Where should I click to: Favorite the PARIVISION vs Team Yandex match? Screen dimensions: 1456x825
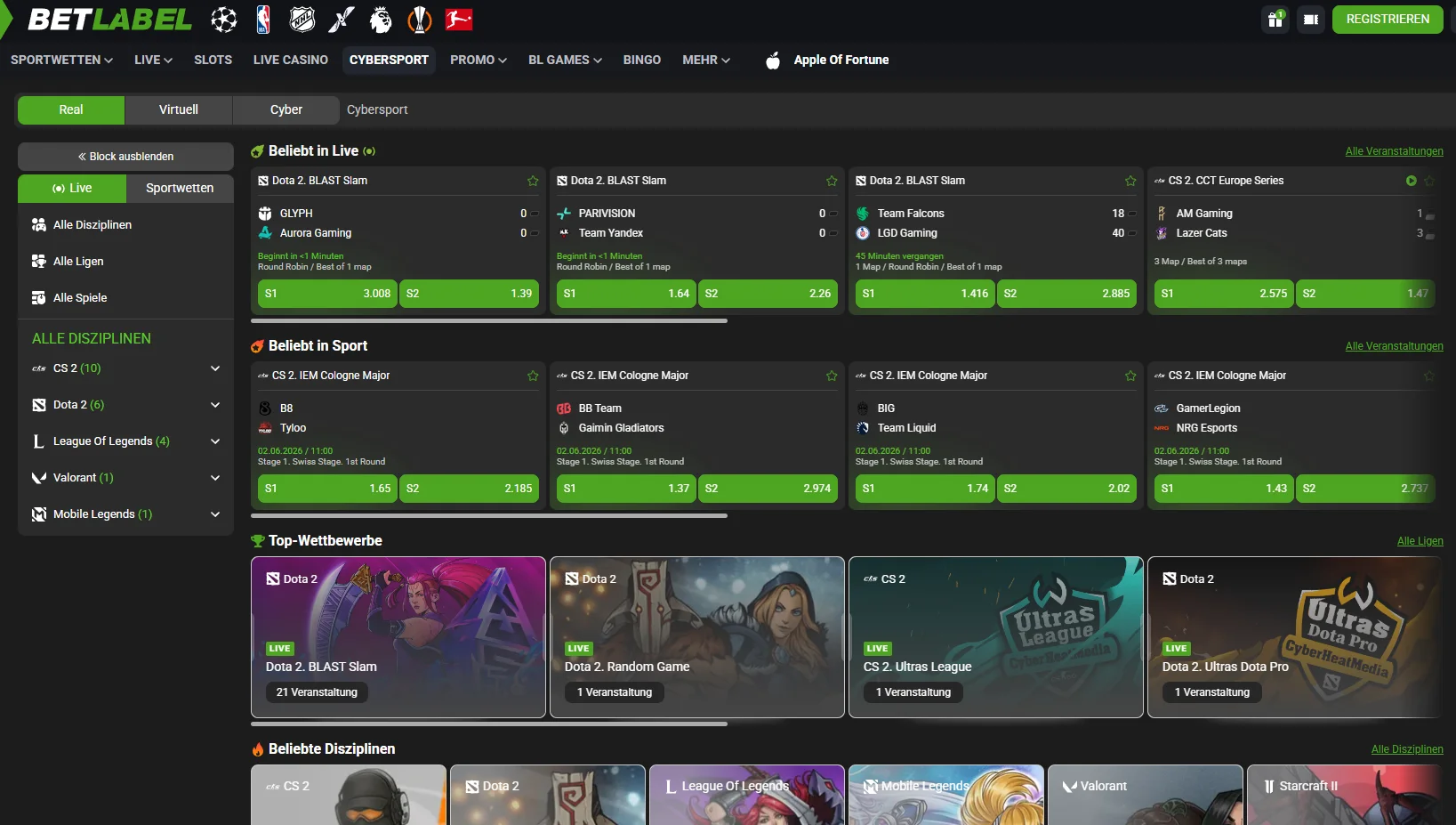[832, 181]
